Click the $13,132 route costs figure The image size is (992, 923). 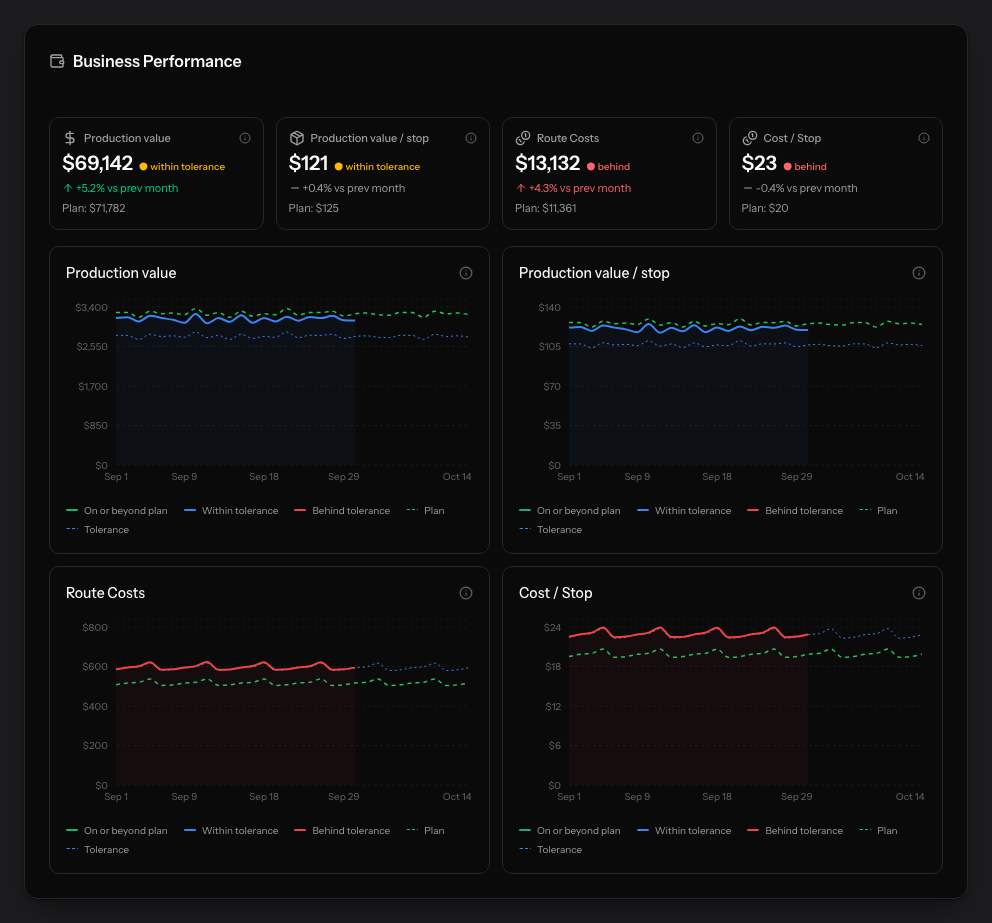click(547, 163)
